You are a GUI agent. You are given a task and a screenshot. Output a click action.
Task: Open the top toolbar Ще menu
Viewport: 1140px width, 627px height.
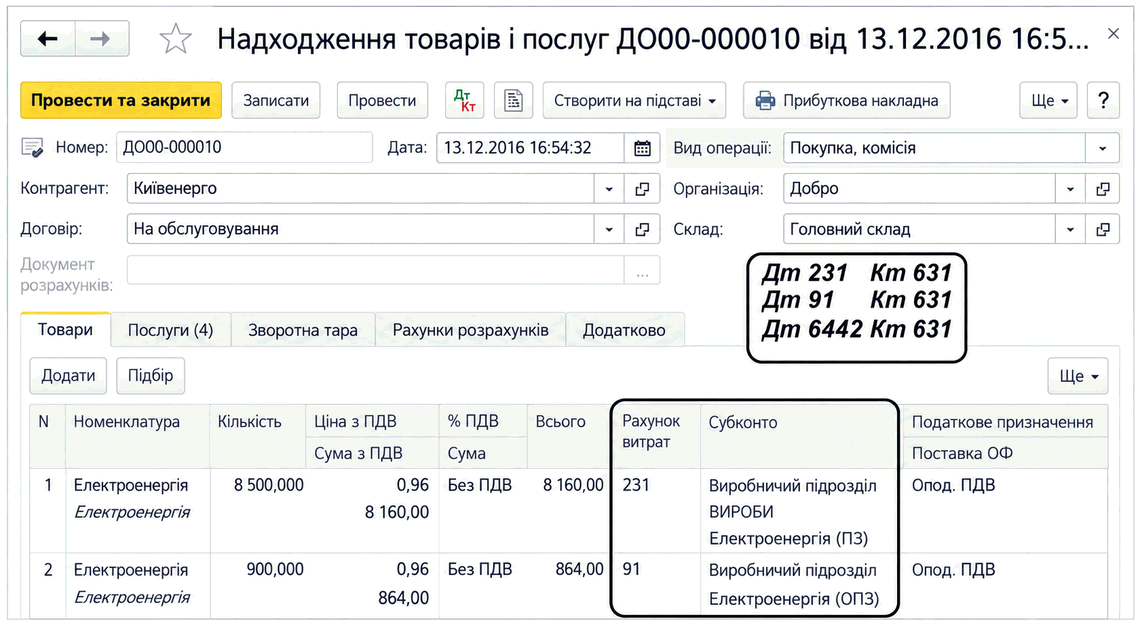[x=1049, y=100]
